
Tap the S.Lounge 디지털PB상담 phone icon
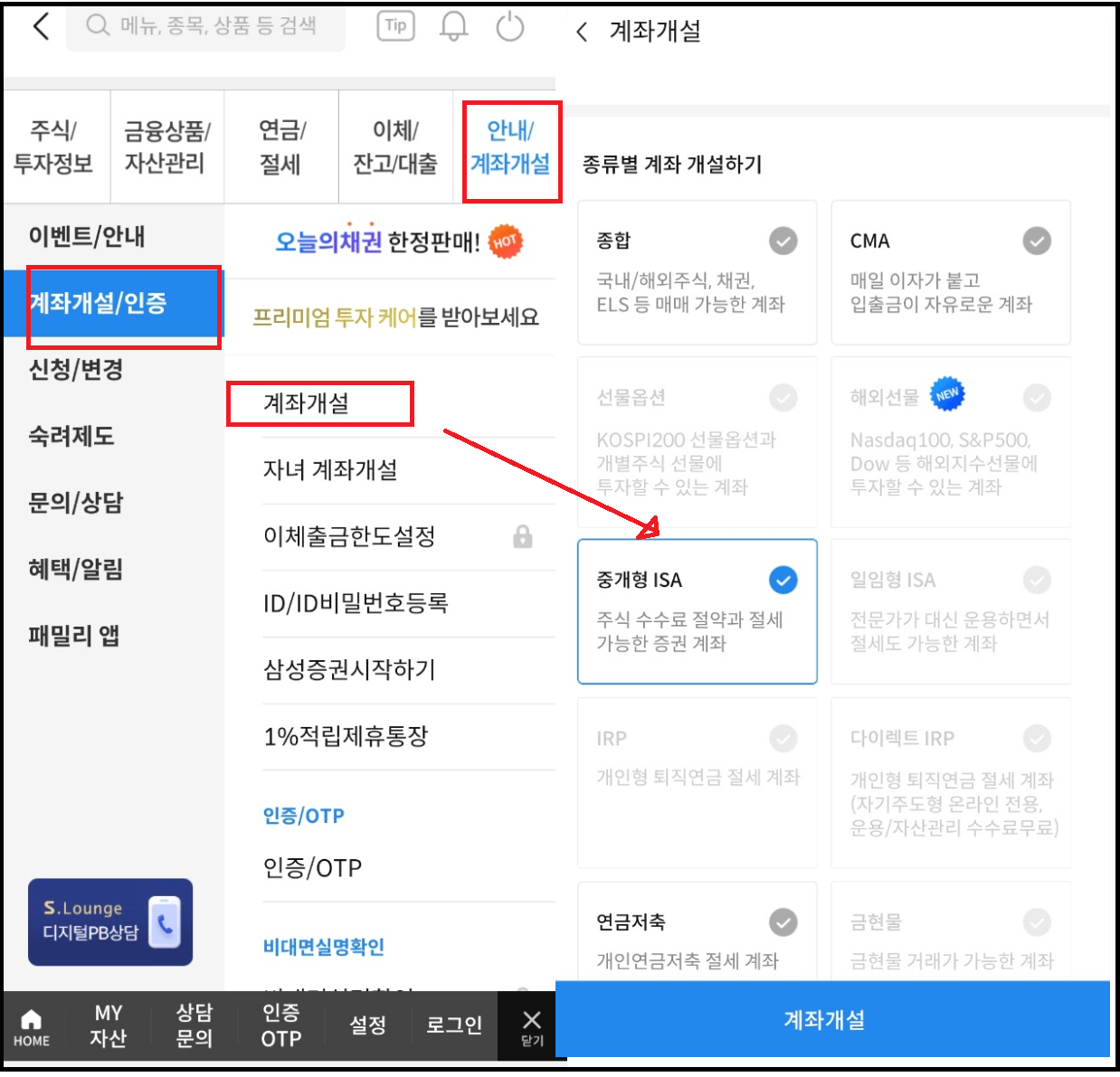(x=163, y=923)
